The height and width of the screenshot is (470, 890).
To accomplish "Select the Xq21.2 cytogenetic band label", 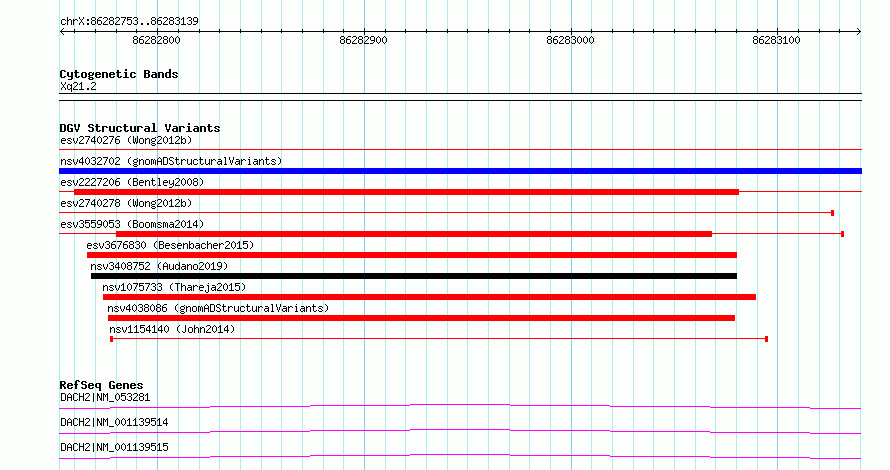I will click(x=78, y=86).
